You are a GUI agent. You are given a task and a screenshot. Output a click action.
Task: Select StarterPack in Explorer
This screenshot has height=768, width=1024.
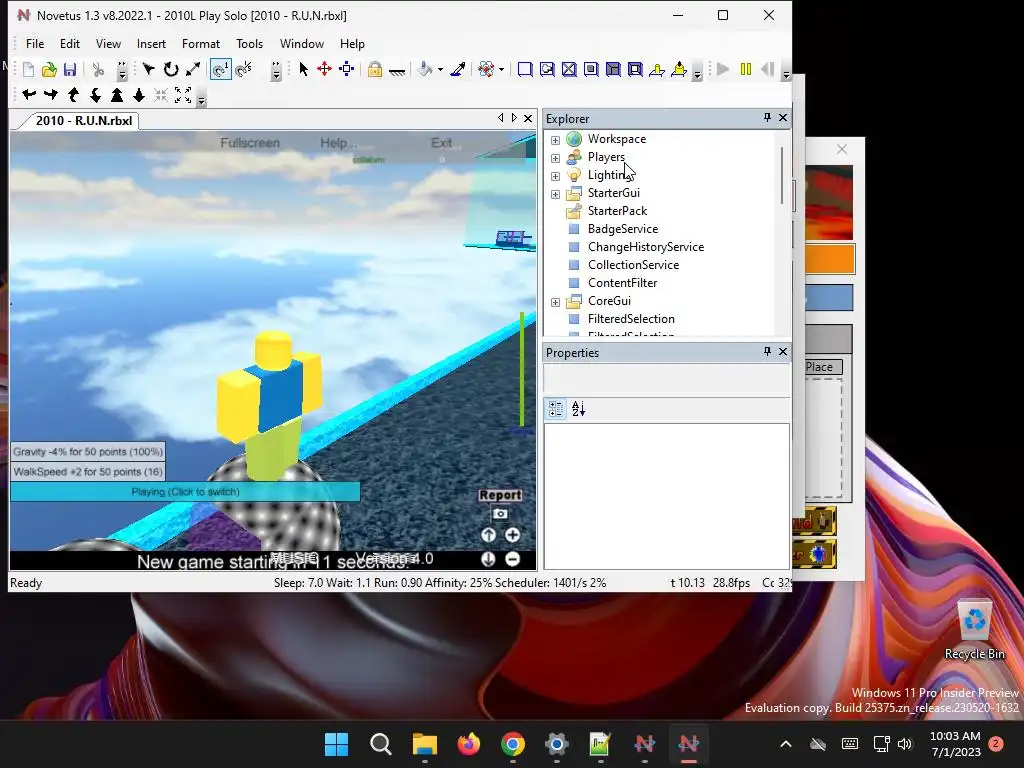point(617,211)
